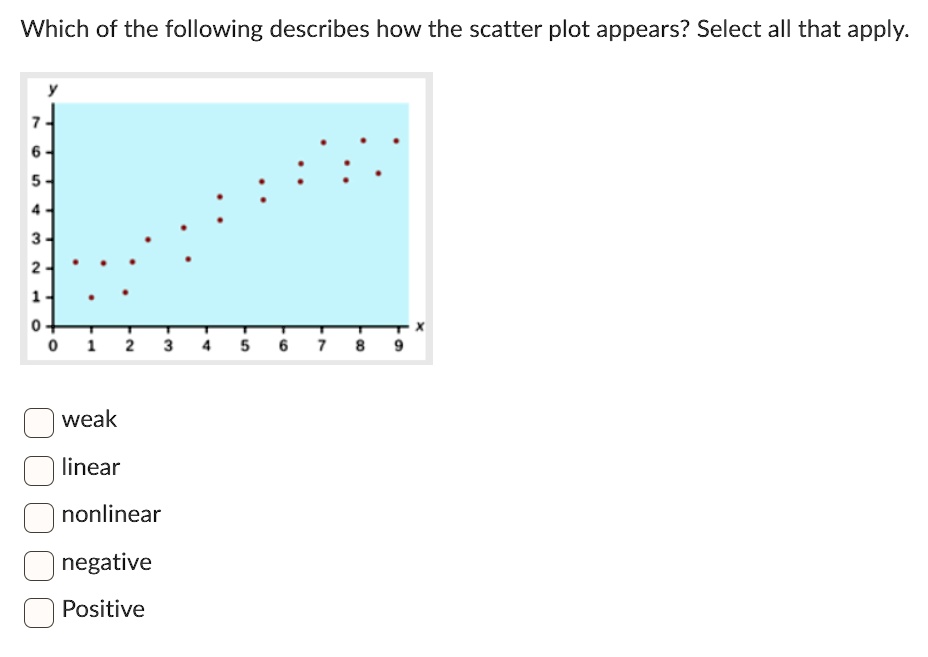Check the "weak" checkbox
Viewport: 928px width, 657px height.
click(x=38, y=423)
